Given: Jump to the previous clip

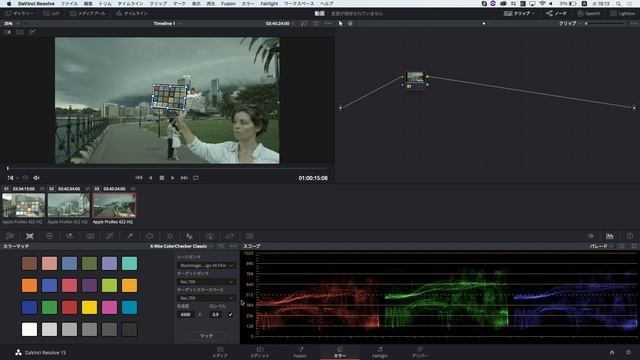Looking at the screenshot, I should click(139, 178).
